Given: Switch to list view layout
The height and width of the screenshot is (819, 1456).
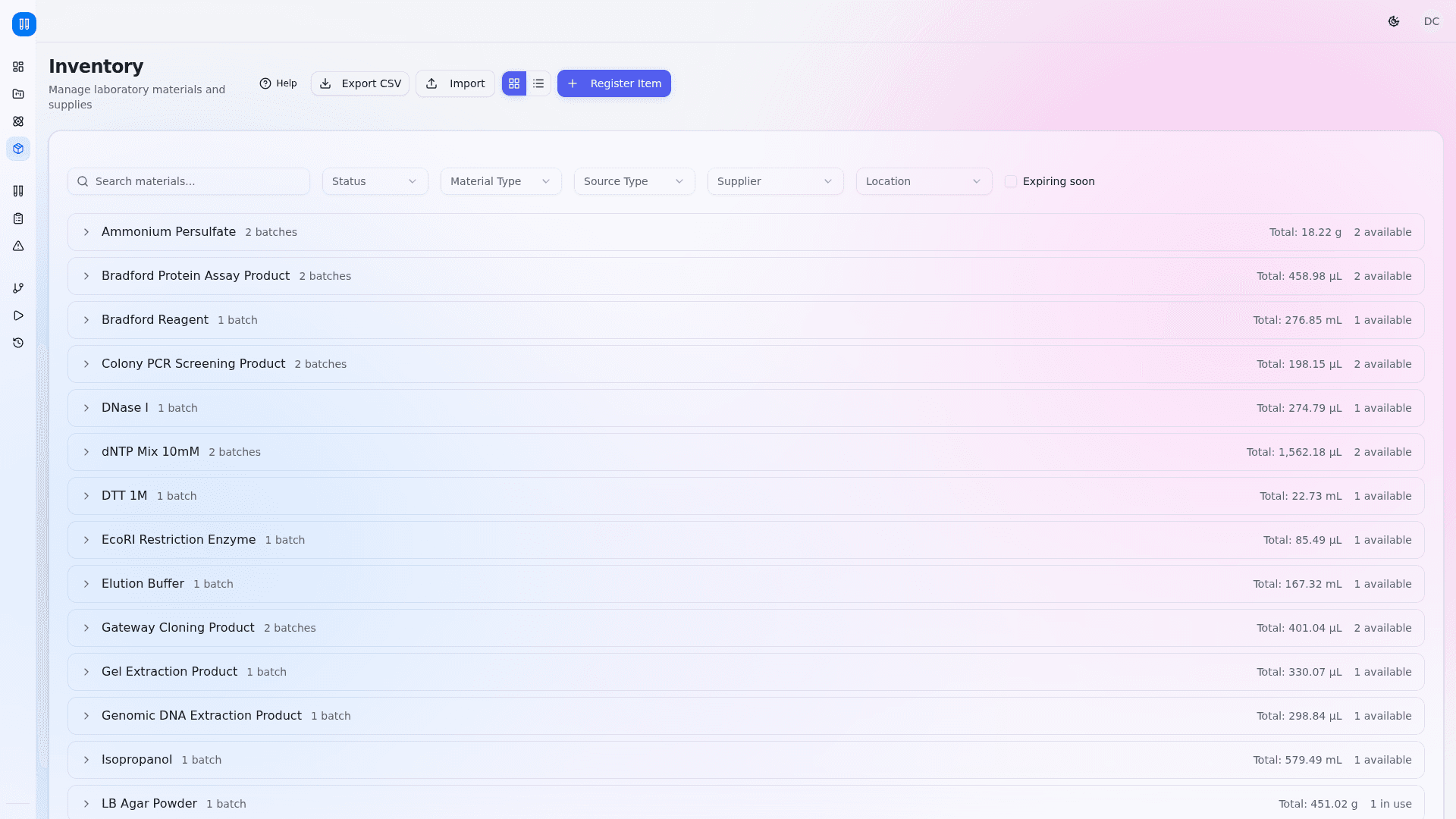Looking at the screenshot, I should click(x=538, y=83).
